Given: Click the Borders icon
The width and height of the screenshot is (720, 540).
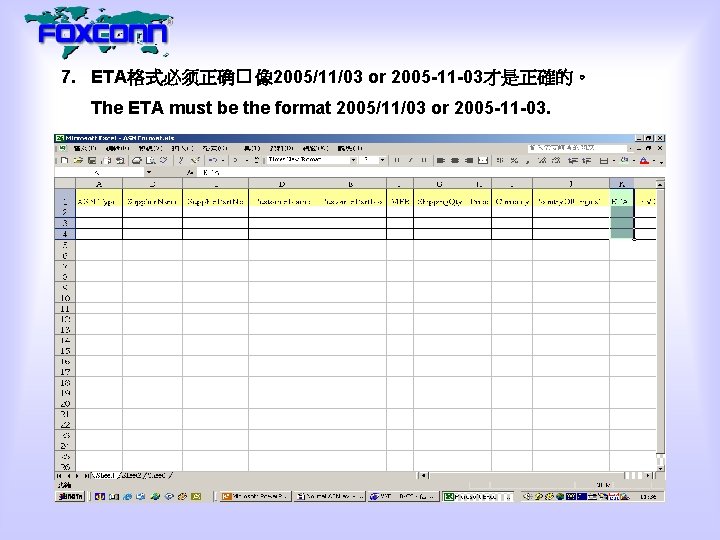Looking at the screenshot, I should pyautogui.click(x=604, y=160).
